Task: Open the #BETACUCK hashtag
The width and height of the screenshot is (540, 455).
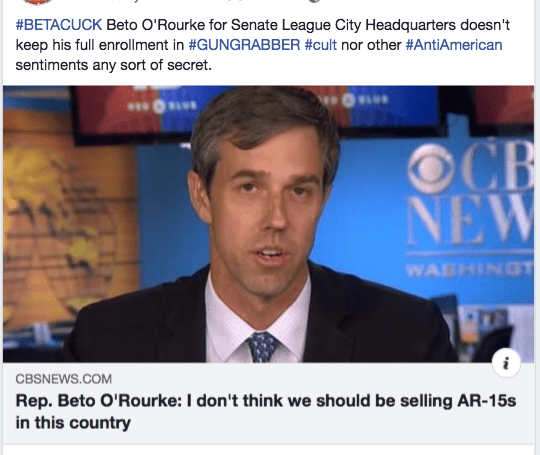Action: tap(59, 25)
